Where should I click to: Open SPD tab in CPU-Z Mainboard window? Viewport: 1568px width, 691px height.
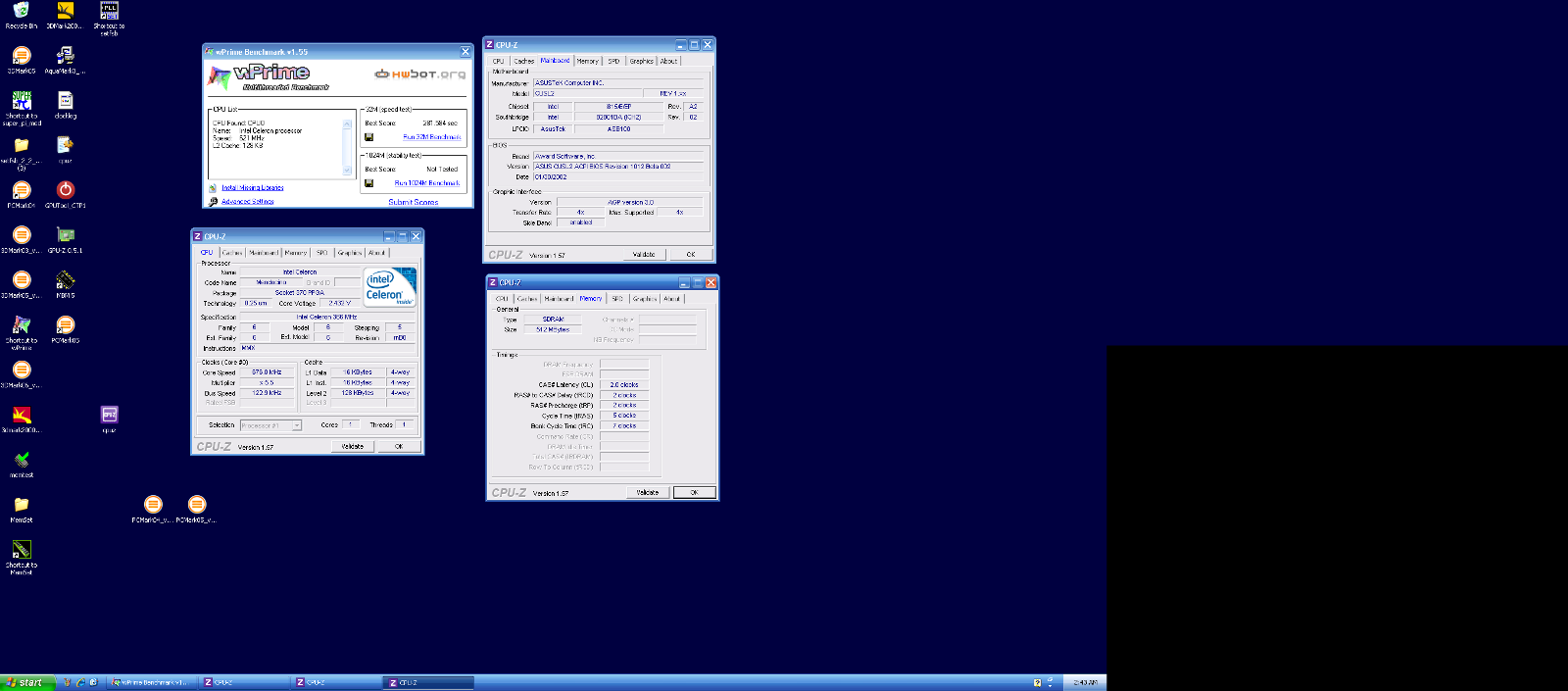point(613,61)
